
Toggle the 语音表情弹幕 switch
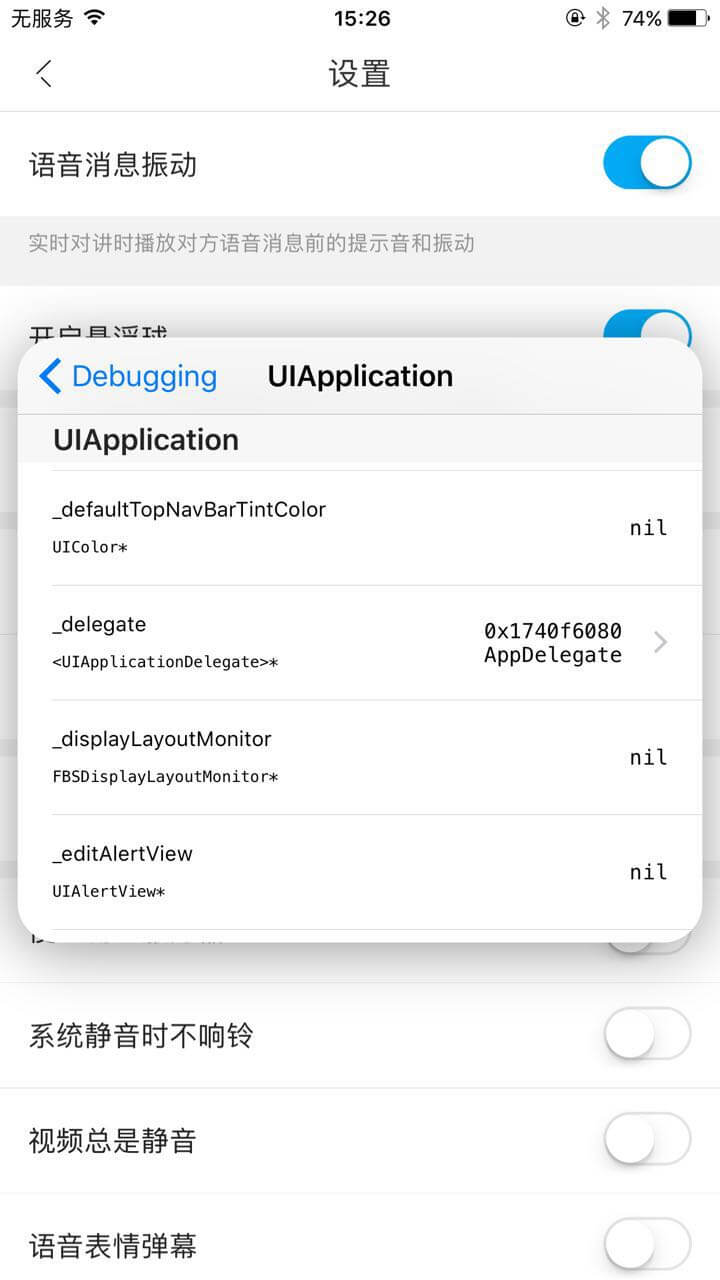(x=647, y=1244)
